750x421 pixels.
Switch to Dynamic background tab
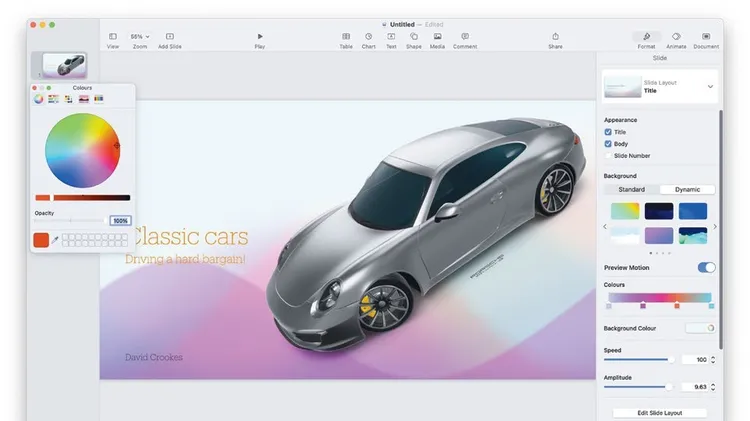pyautogui.click(x=687, y=189)
